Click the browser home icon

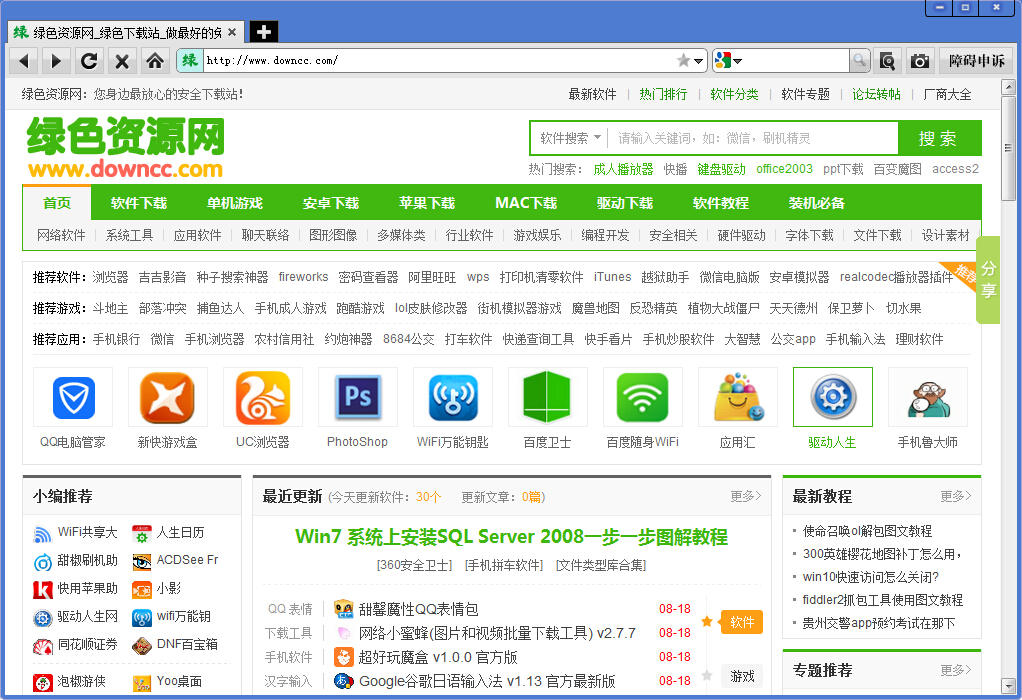click(155, 60)
